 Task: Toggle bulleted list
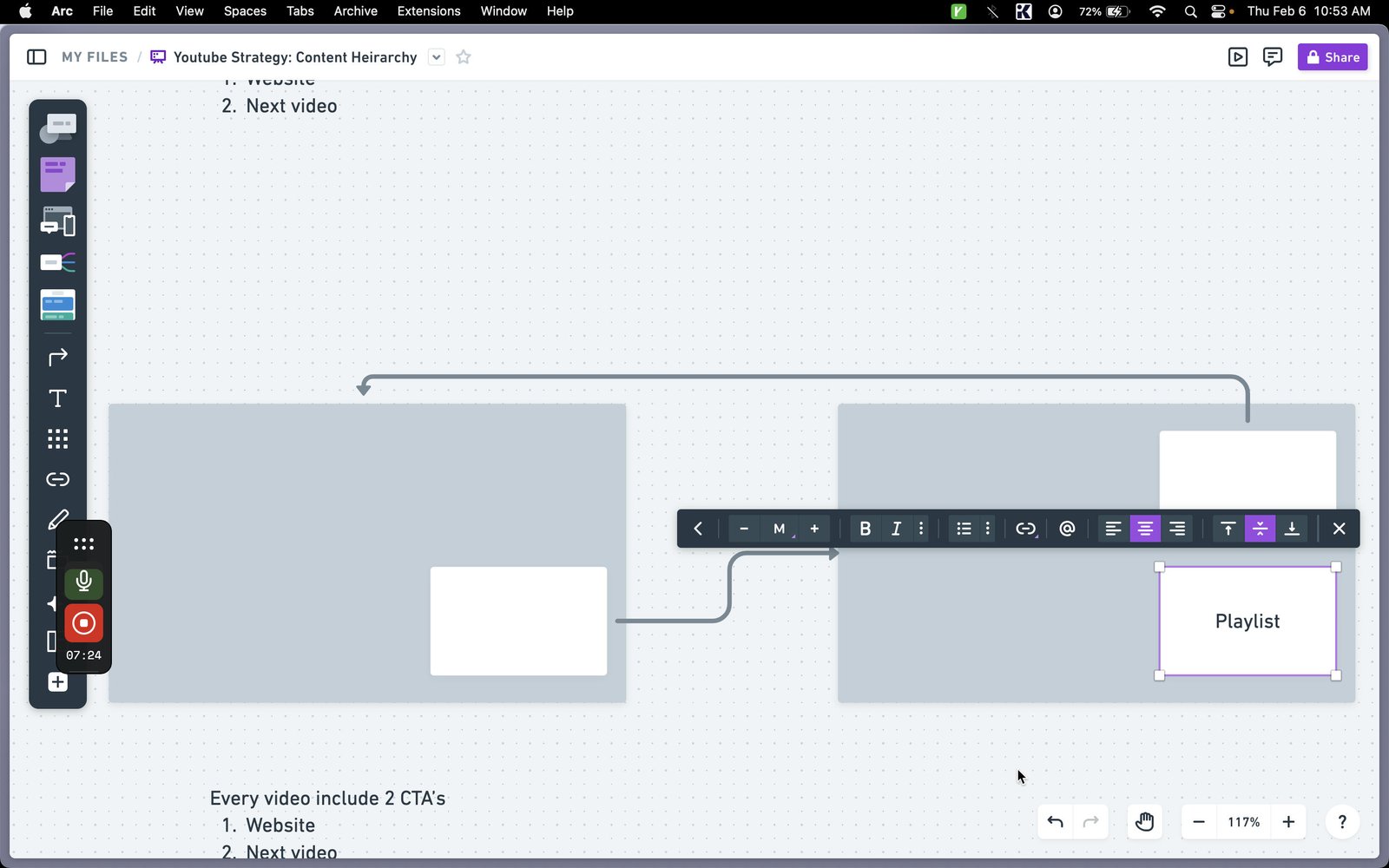point(964,529)
